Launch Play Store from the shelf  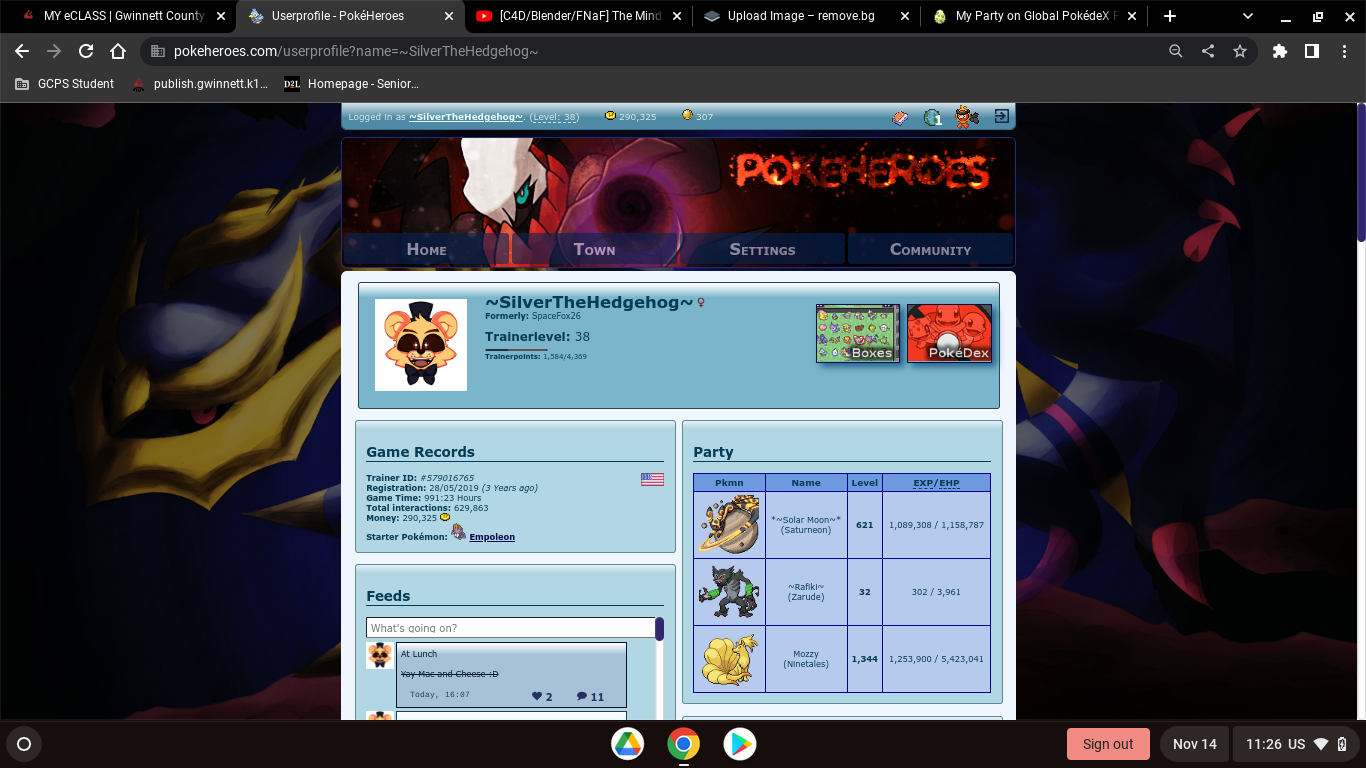740,744
